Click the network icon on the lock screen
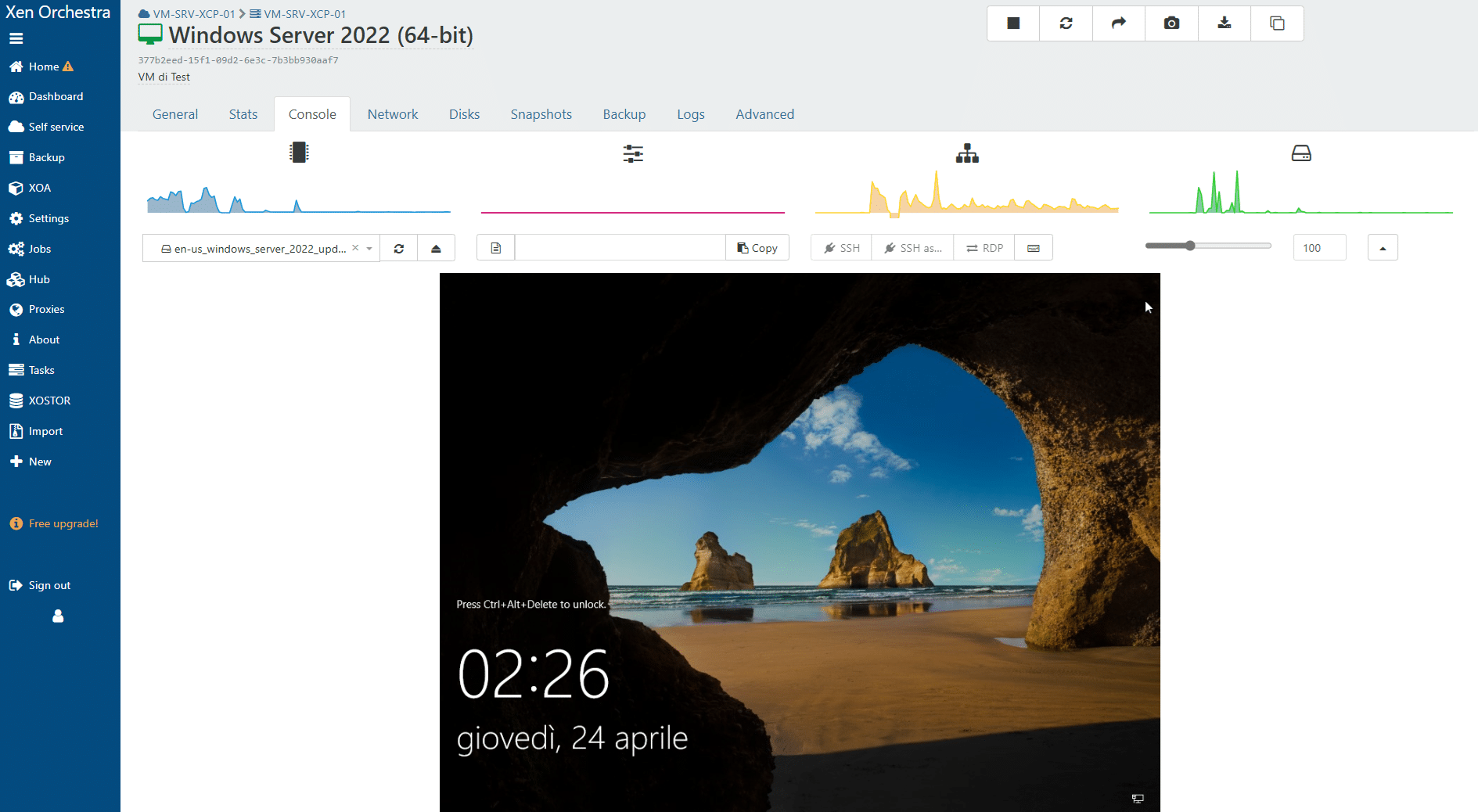 1138,799
